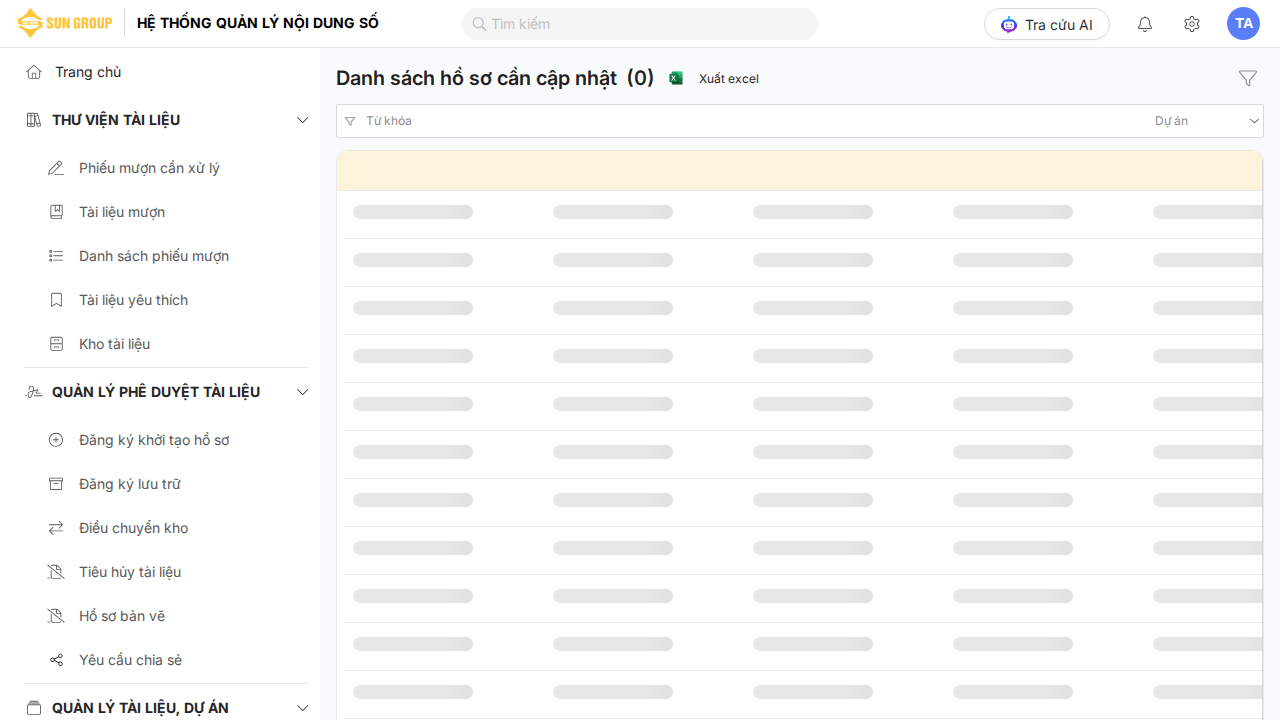The height and width of the screenshot is (720, 1280).
Task: Click the Từ khóa keyword filter field
Action: 740,121
